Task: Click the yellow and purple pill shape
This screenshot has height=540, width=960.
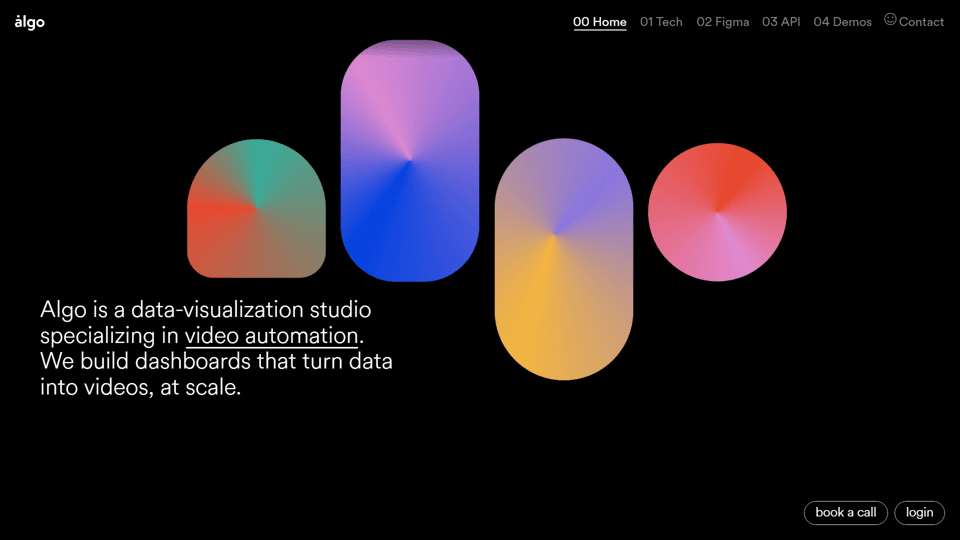Action: pyautogui.click(x=564, y=259)
